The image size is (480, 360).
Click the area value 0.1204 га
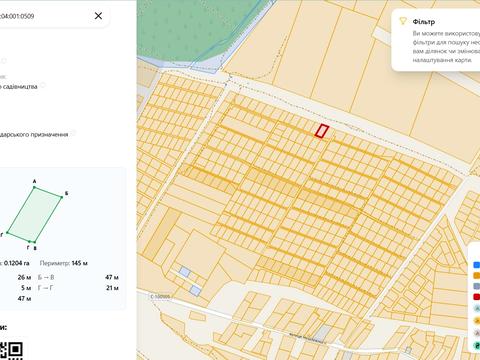[x=16, y=263]
